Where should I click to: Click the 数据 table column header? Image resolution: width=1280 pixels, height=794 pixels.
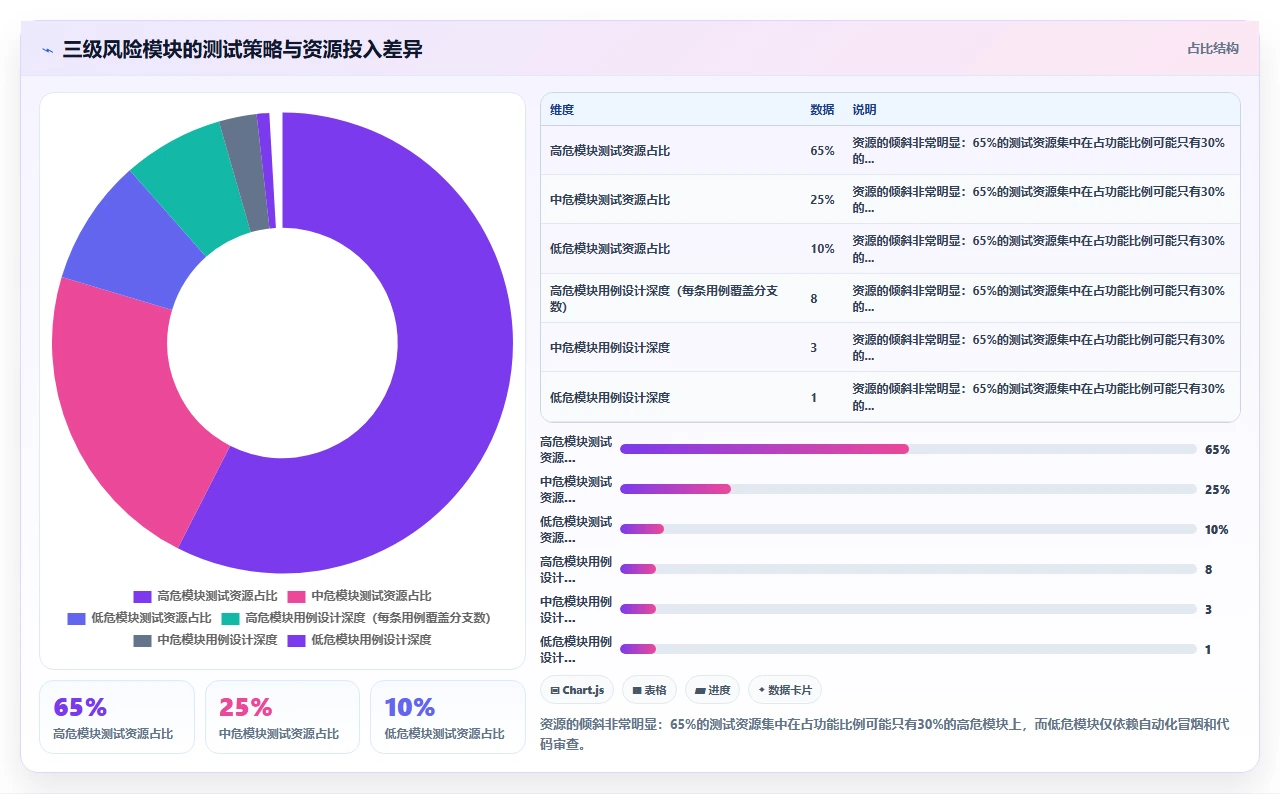point(822,110)
